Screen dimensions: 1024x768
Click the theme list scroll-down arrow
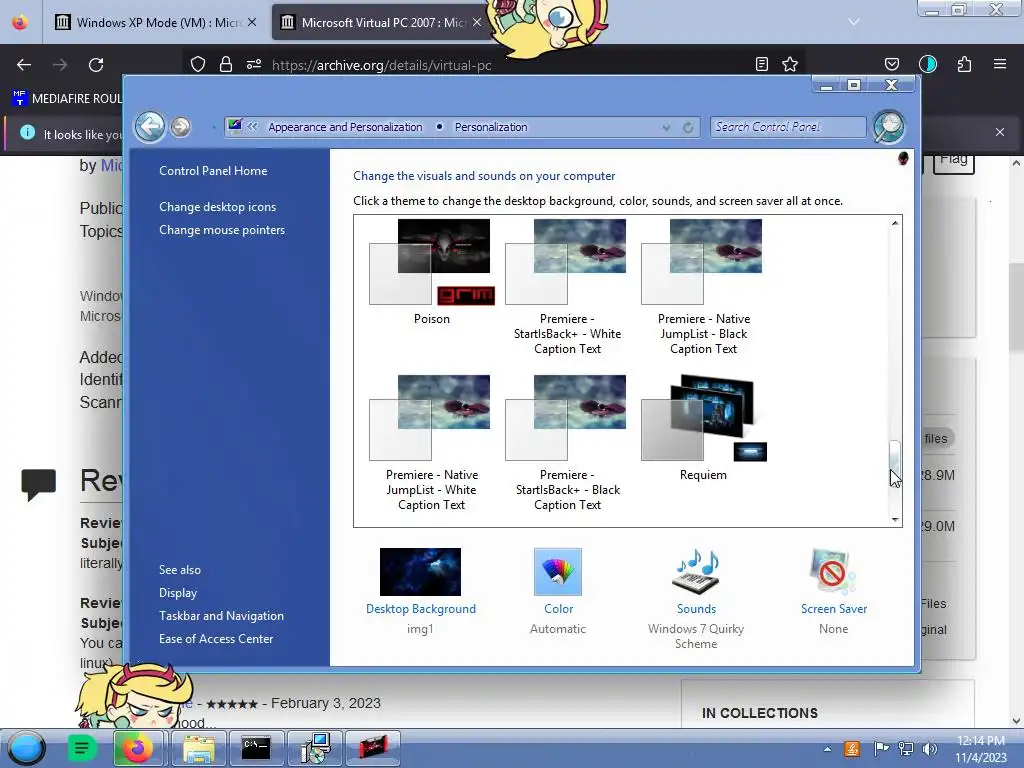(x=895, y=519)
